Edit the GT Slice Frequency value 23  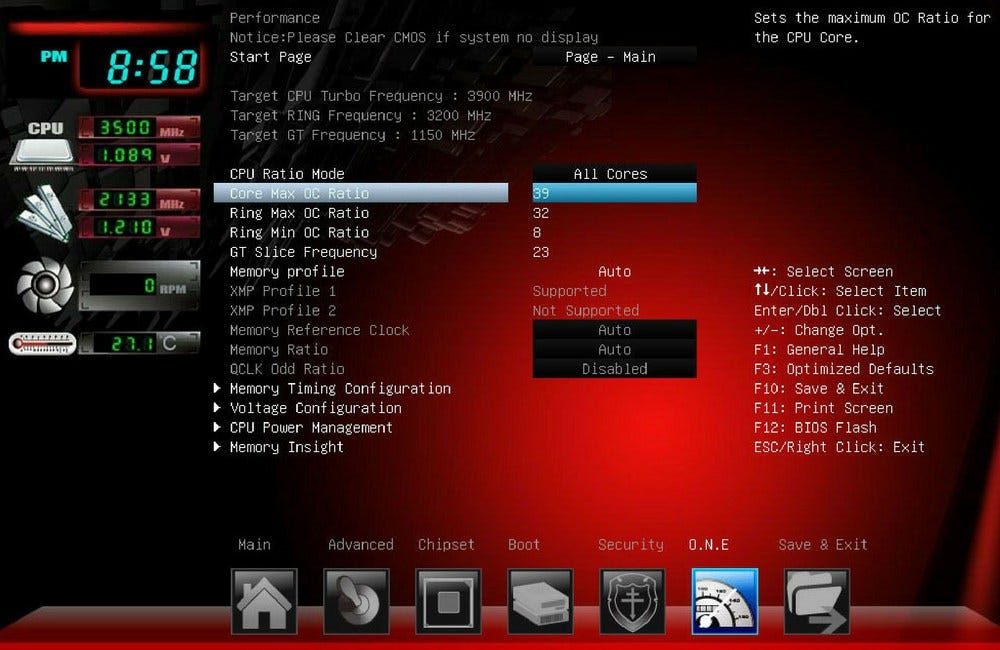[541, 252]
